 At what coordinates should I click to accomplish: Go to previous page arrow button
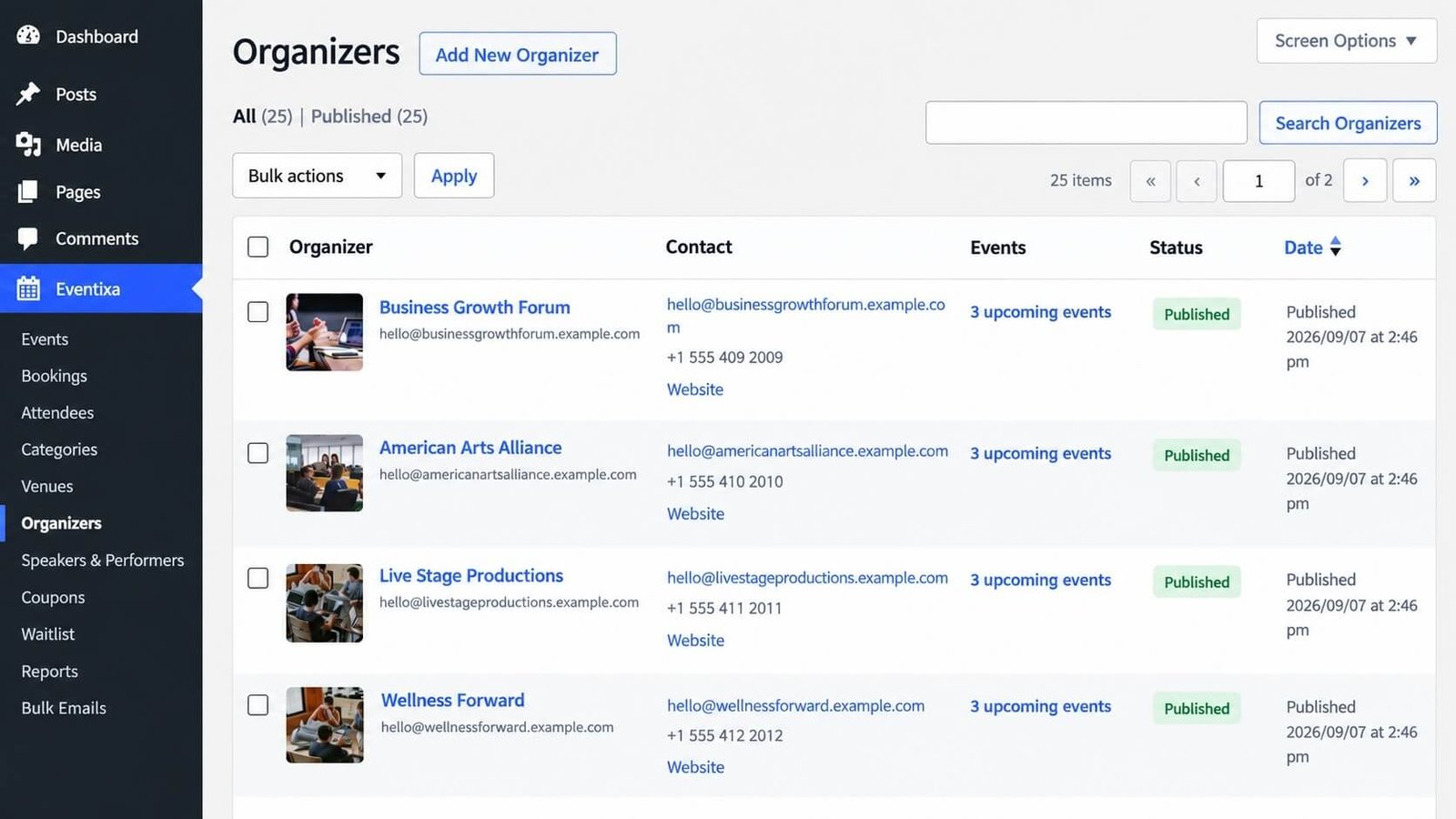click(x=1197, y=180)
